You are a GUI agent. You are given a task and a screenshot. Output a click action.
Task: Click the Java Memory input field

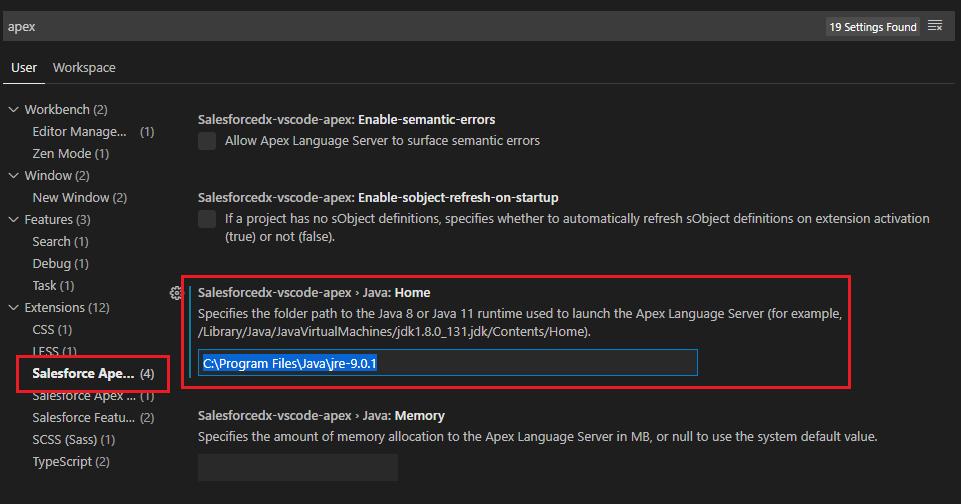click(x=298, y=467)
